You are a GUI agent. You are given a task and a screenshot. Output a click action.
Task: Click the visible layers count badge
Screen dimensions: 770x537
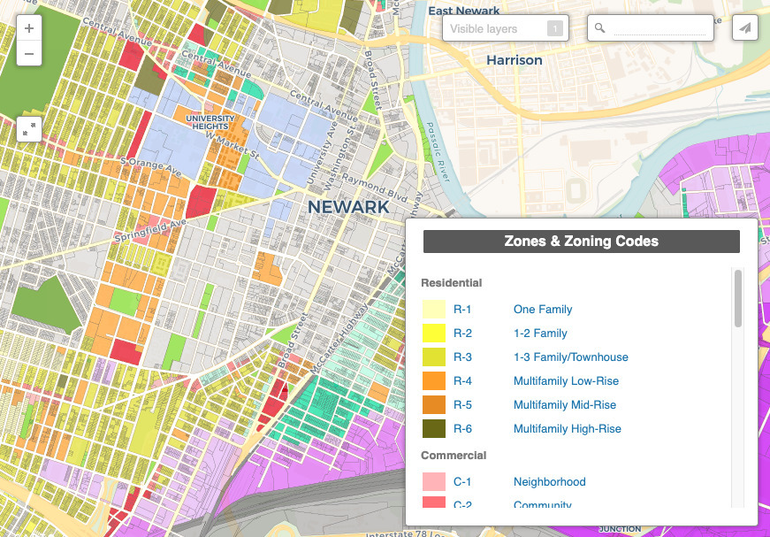click(554, 29)
